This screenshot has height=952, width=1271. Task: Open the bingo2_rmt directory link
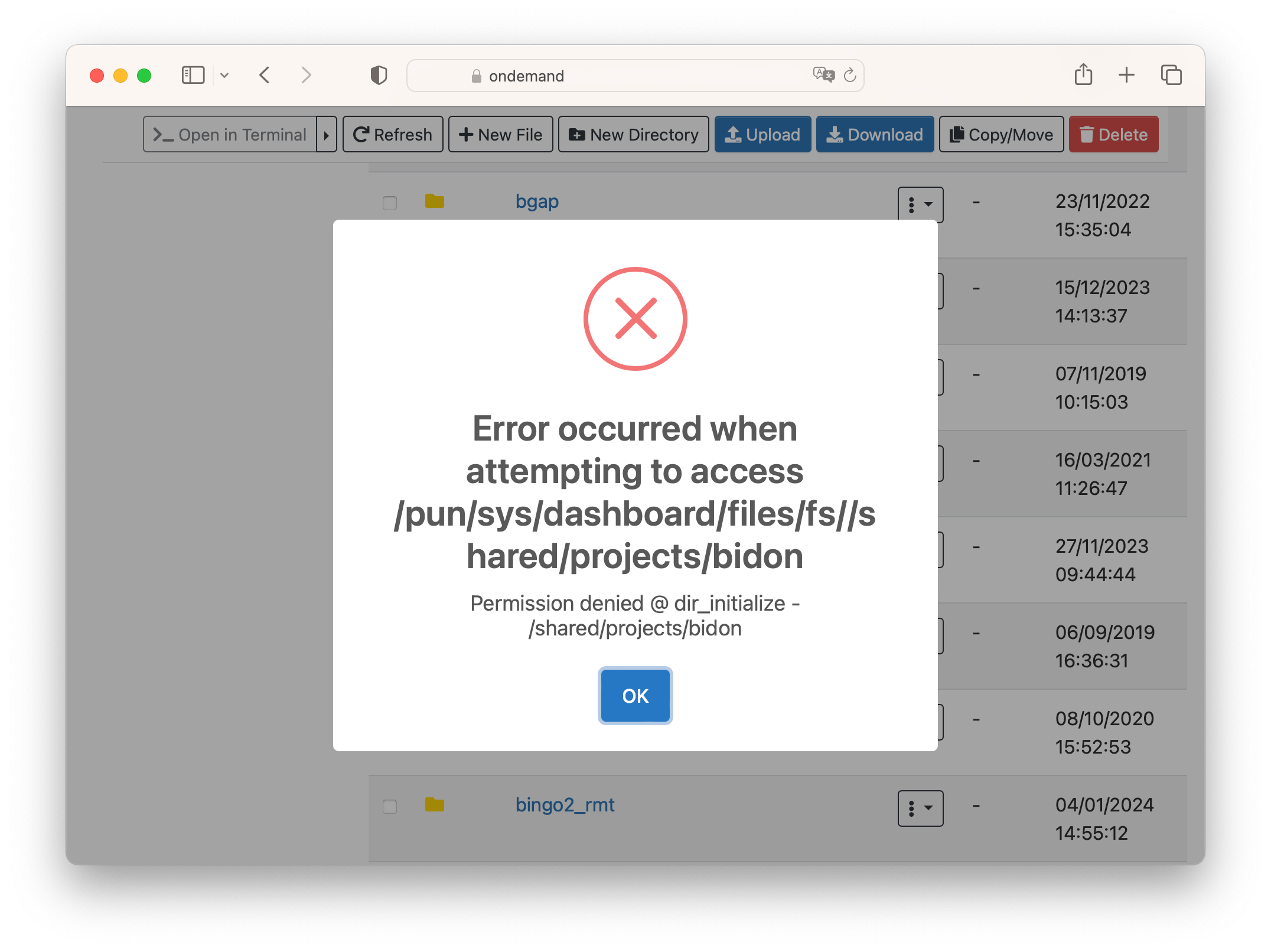[x=565, y=805]
